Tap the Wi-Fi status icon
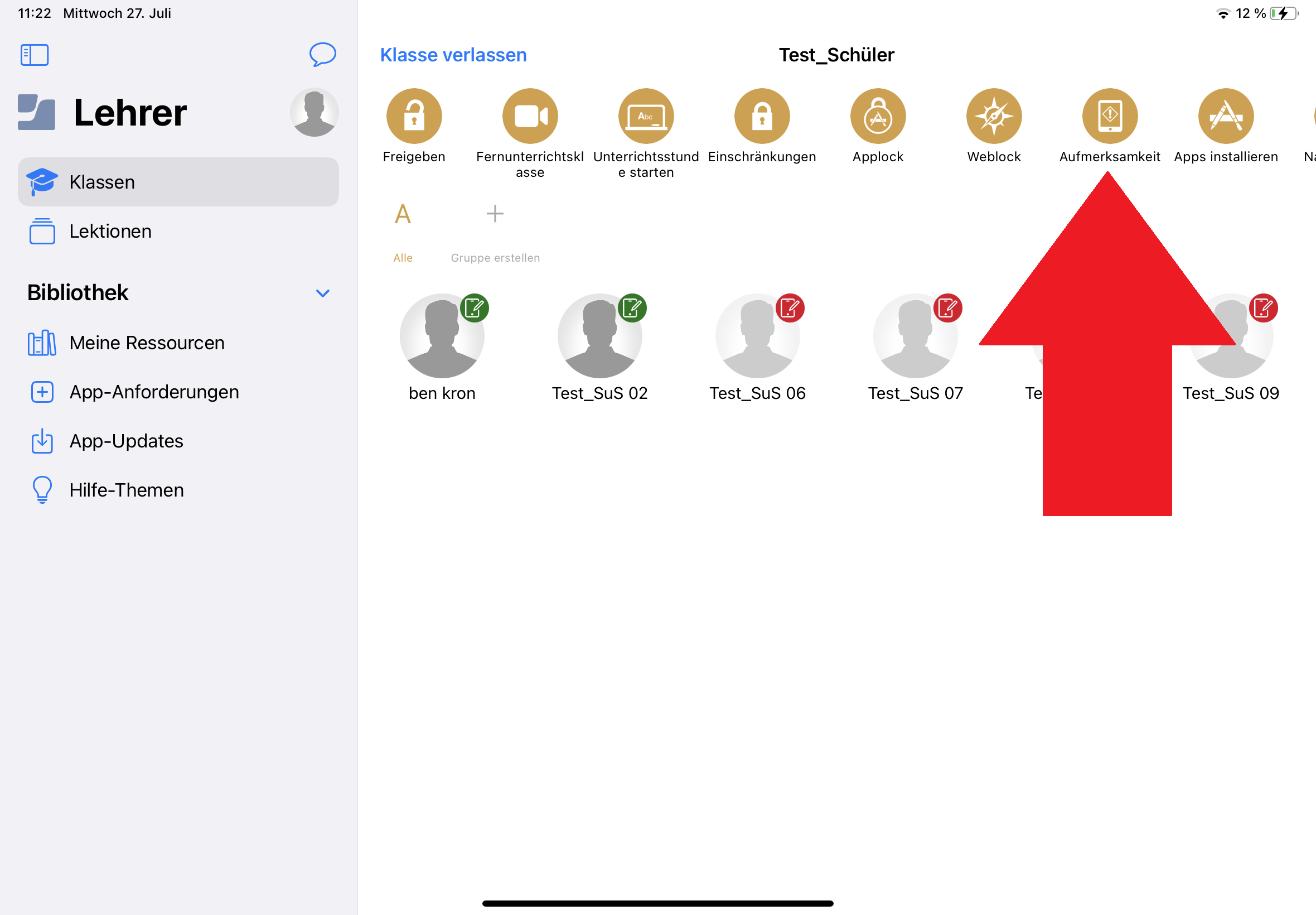The image size is (1316, 915). 1223,14
